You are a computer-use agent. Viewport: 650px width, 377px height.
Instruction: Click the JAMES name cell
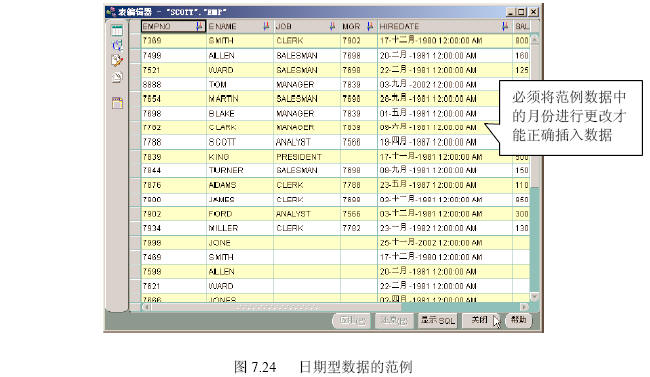tap(240, 199)
